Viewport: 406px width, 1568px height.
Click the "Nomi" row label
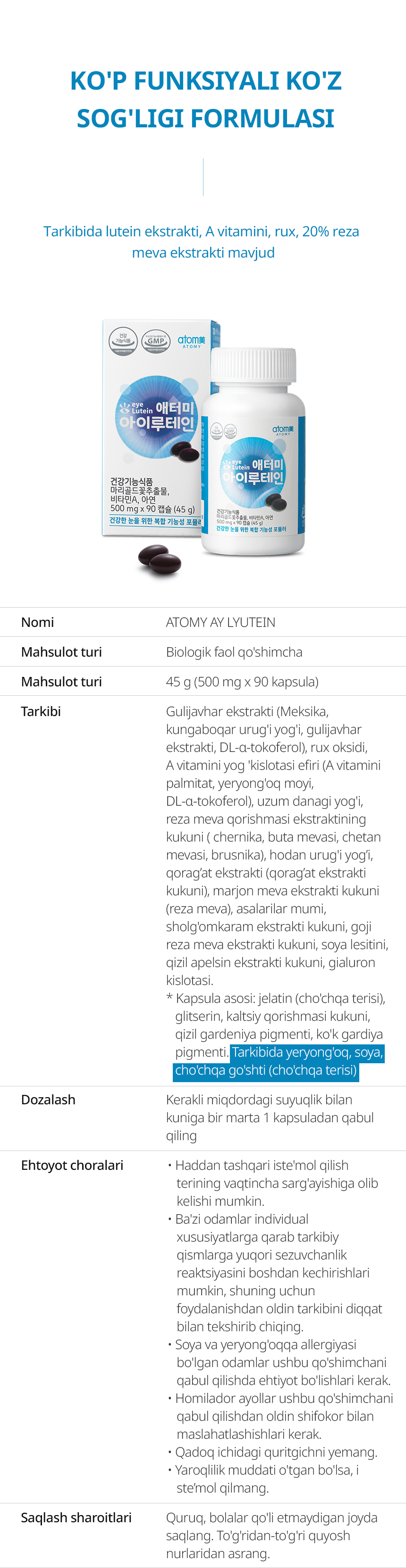pos(37,622)
